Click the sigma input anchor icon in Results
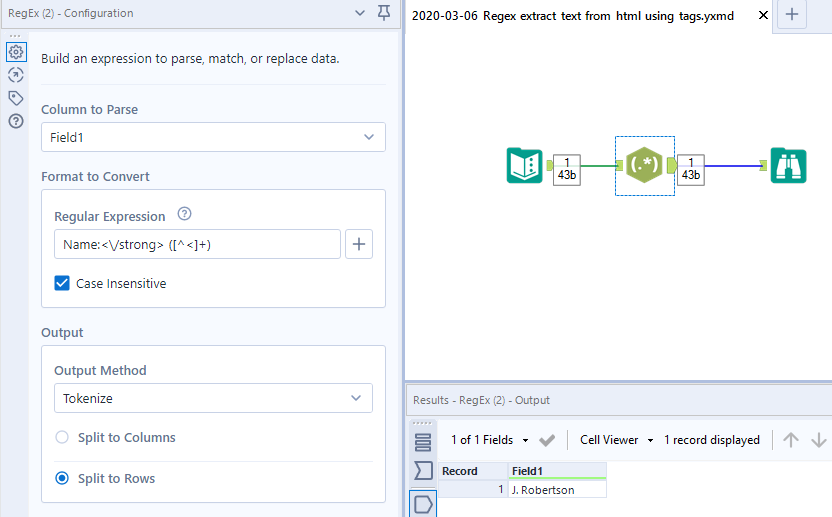 click(x=423, y=471)
